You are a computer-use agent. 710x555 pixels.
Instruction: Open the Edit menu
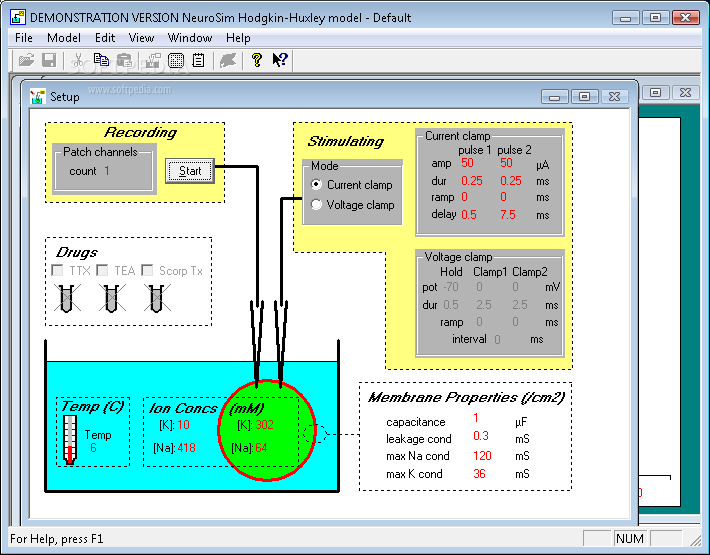tap(105, 38)
